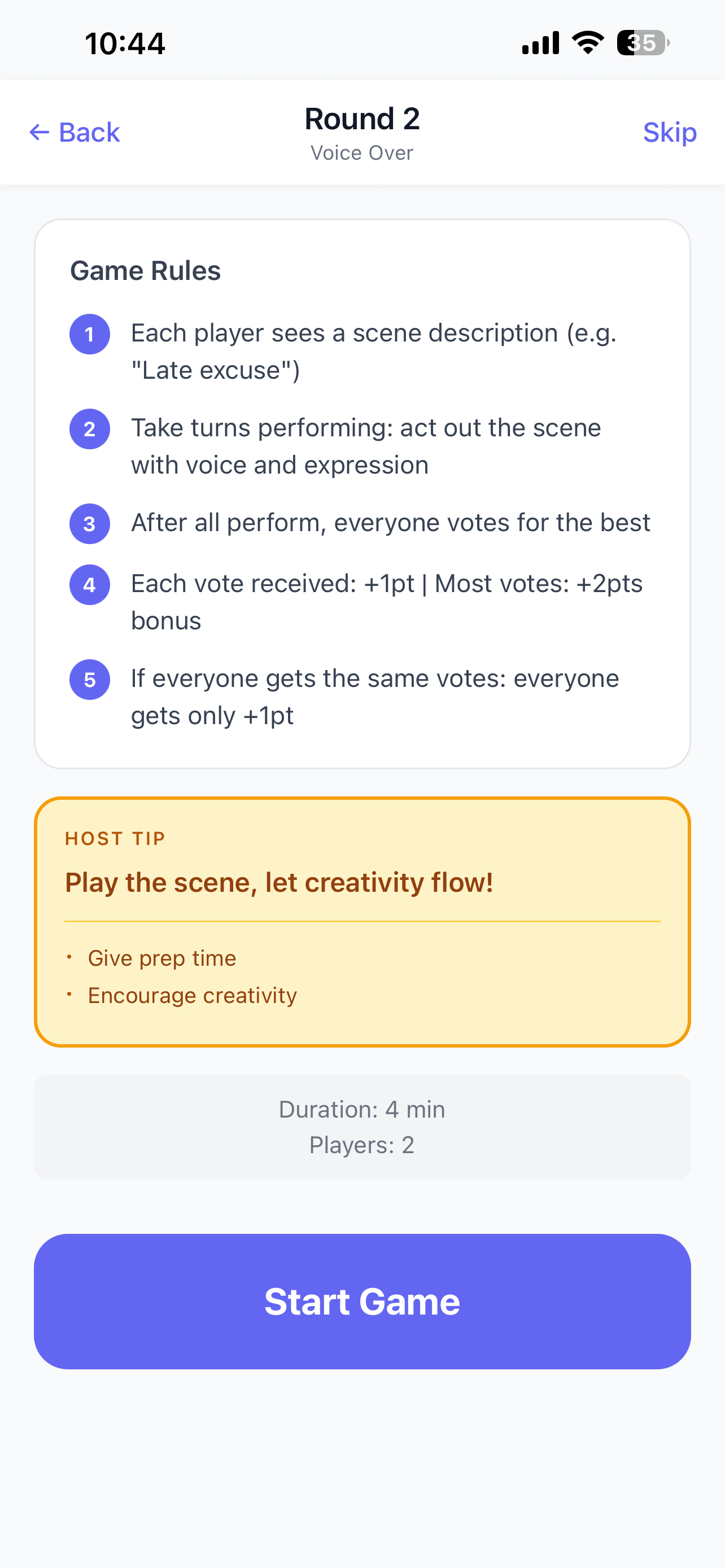Tap the 'Give prep time' bullet
The image size is (725, 1568).
[x=162, y=958]
